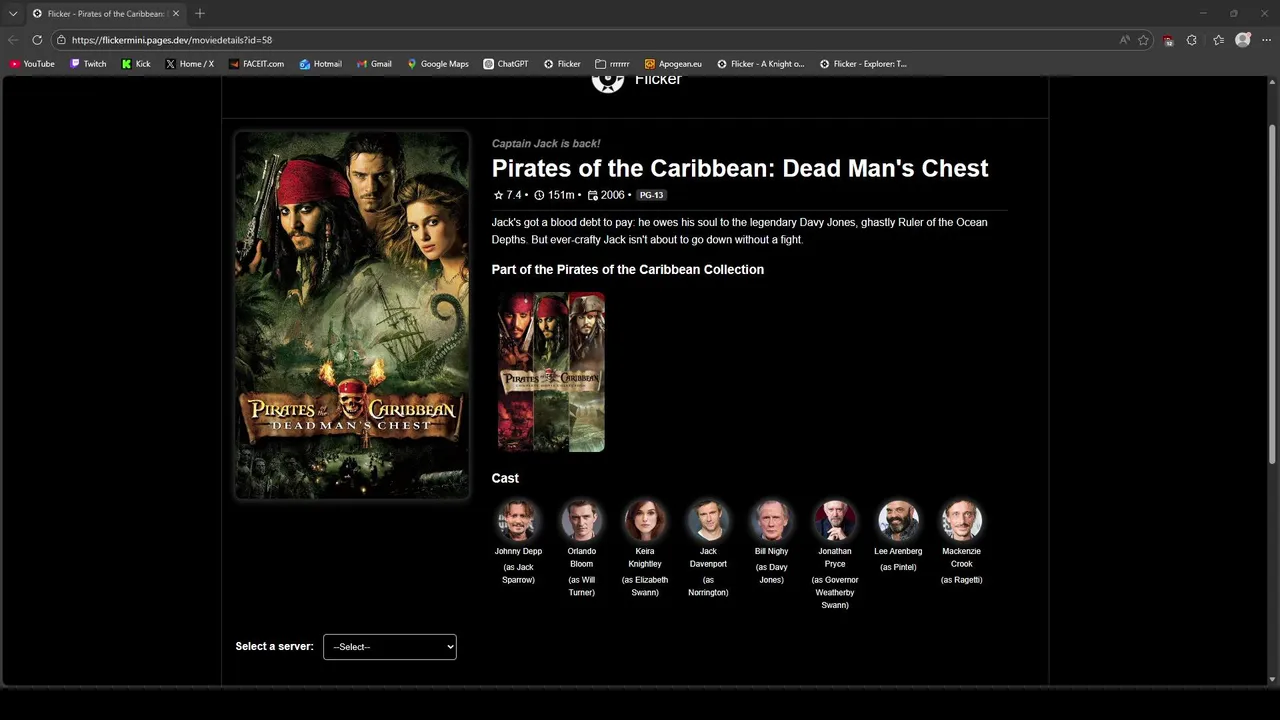Open the YouTube bookmark

tap(32, 64)
